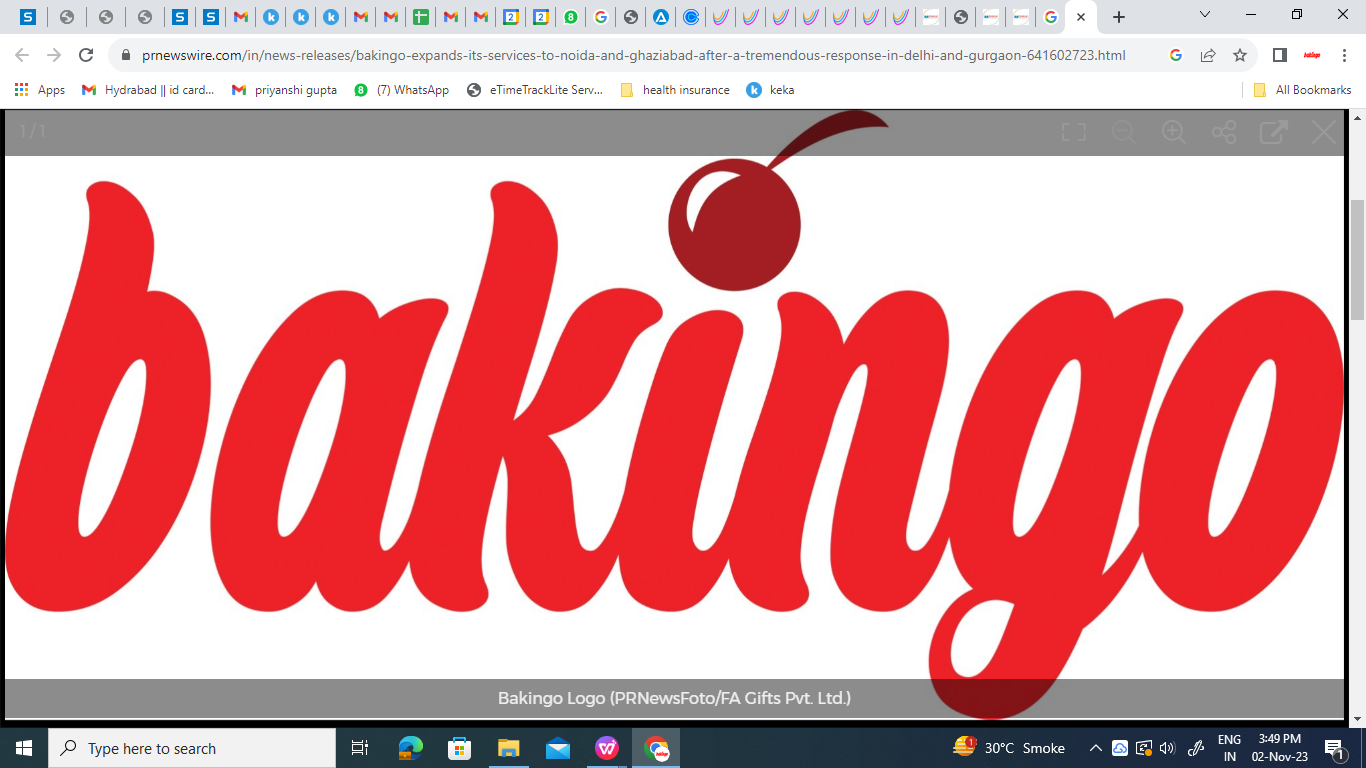This screenshot has width=1366, height=768.
Task: Click the Bakingo Logo caption text
Action: point(674,698)
